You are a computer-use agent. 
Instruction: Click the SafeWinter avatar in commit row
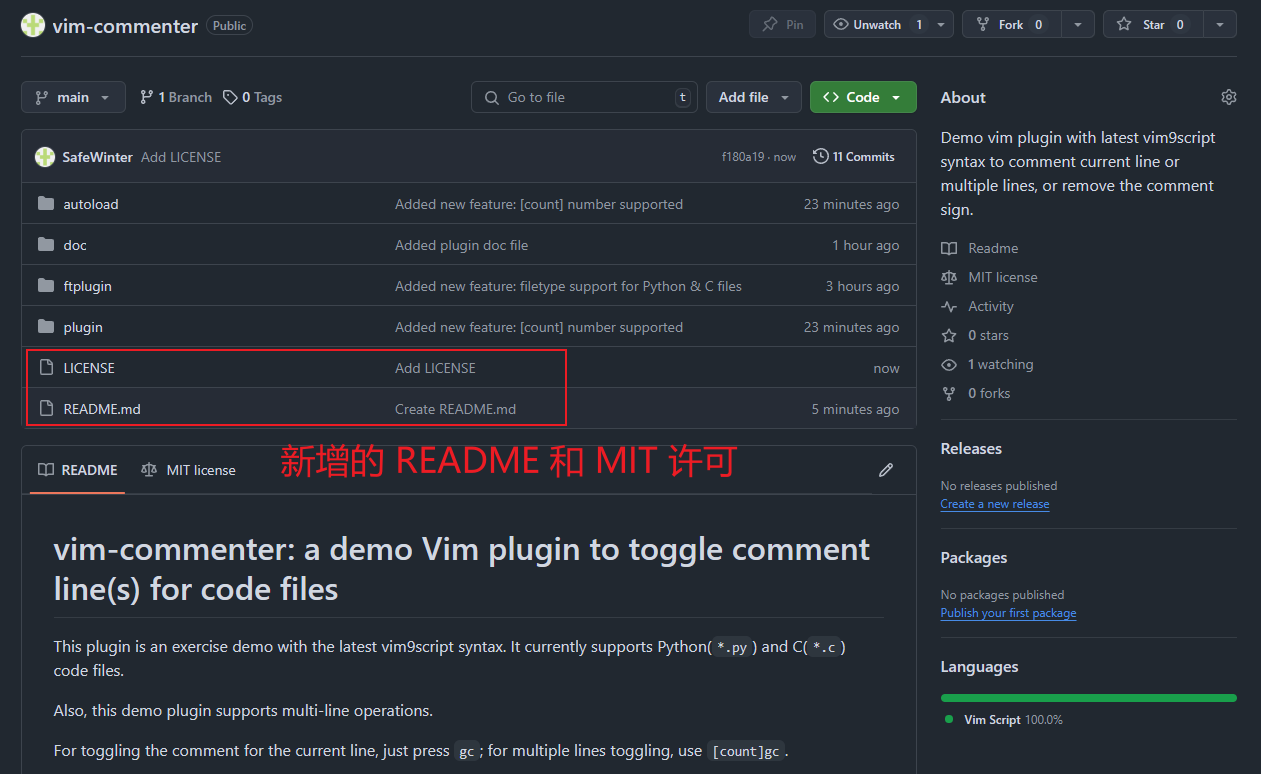coord(45,157)
